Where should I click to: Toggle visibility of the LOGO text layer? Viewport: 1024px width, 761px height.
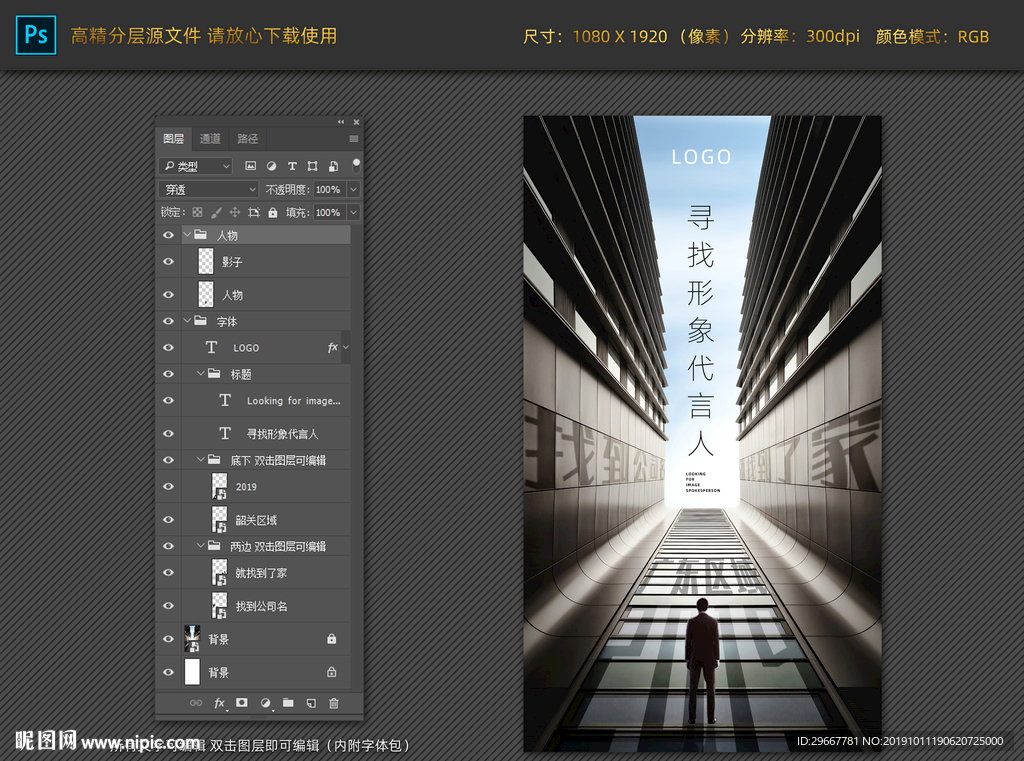(168, 347)
